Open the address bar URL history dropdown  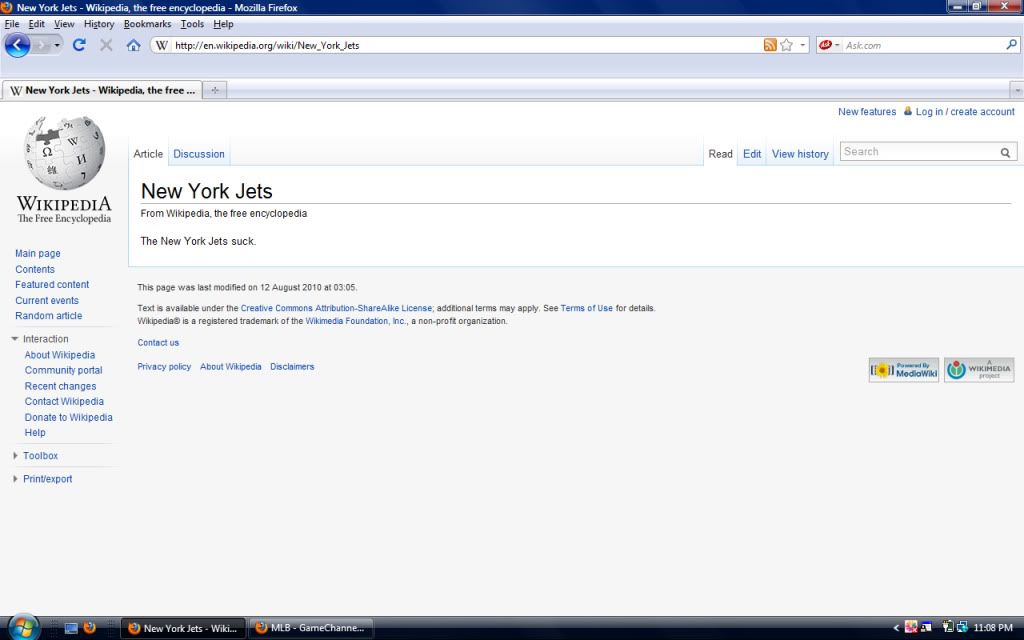point(803,45)
